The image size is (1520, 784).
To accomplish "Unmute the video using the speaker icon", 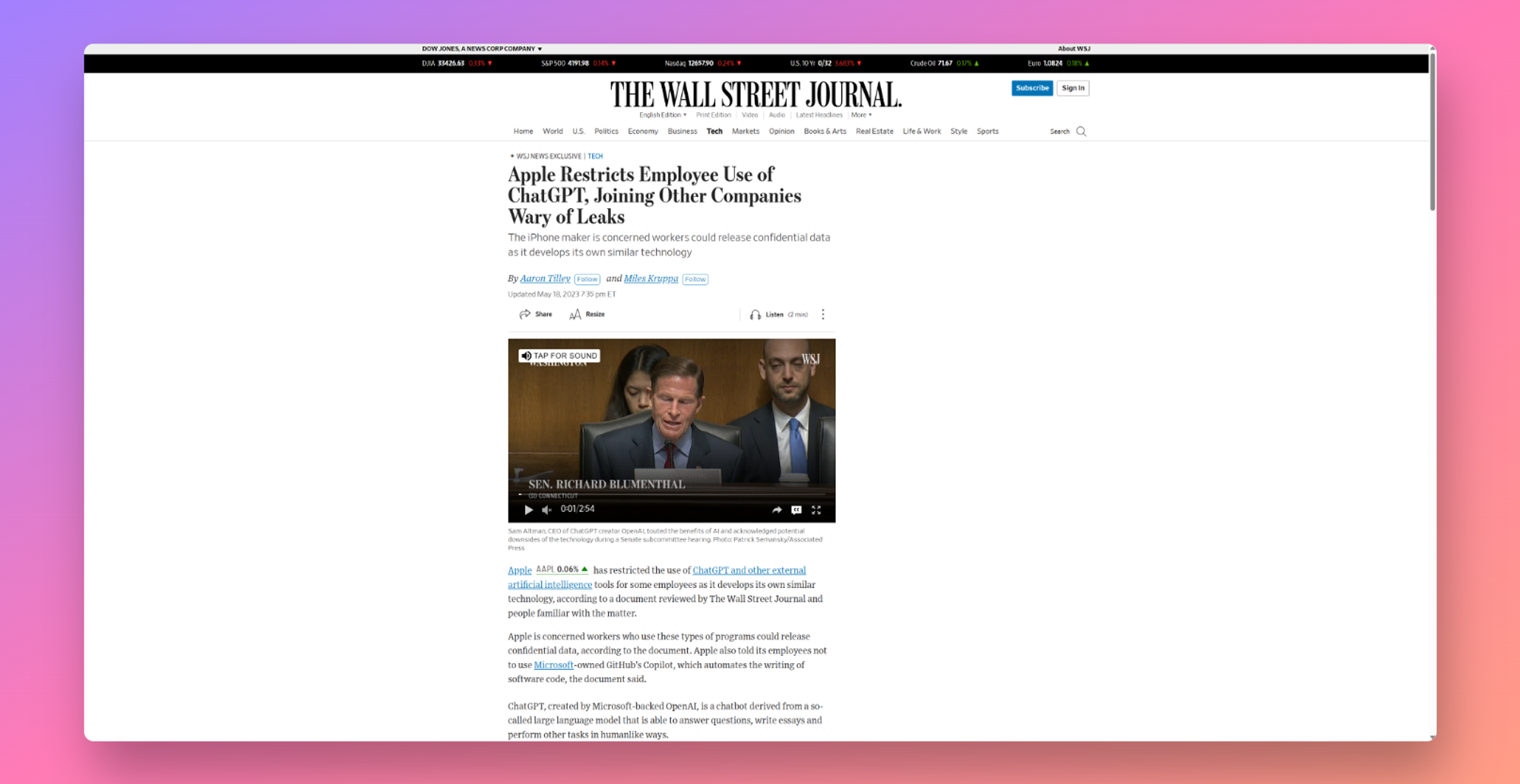I will pos(546,510).
